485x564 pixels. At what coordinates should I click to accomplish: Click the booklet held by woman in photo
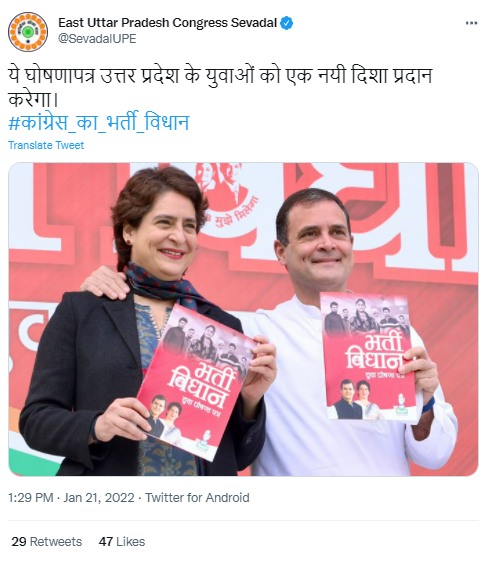196,382
